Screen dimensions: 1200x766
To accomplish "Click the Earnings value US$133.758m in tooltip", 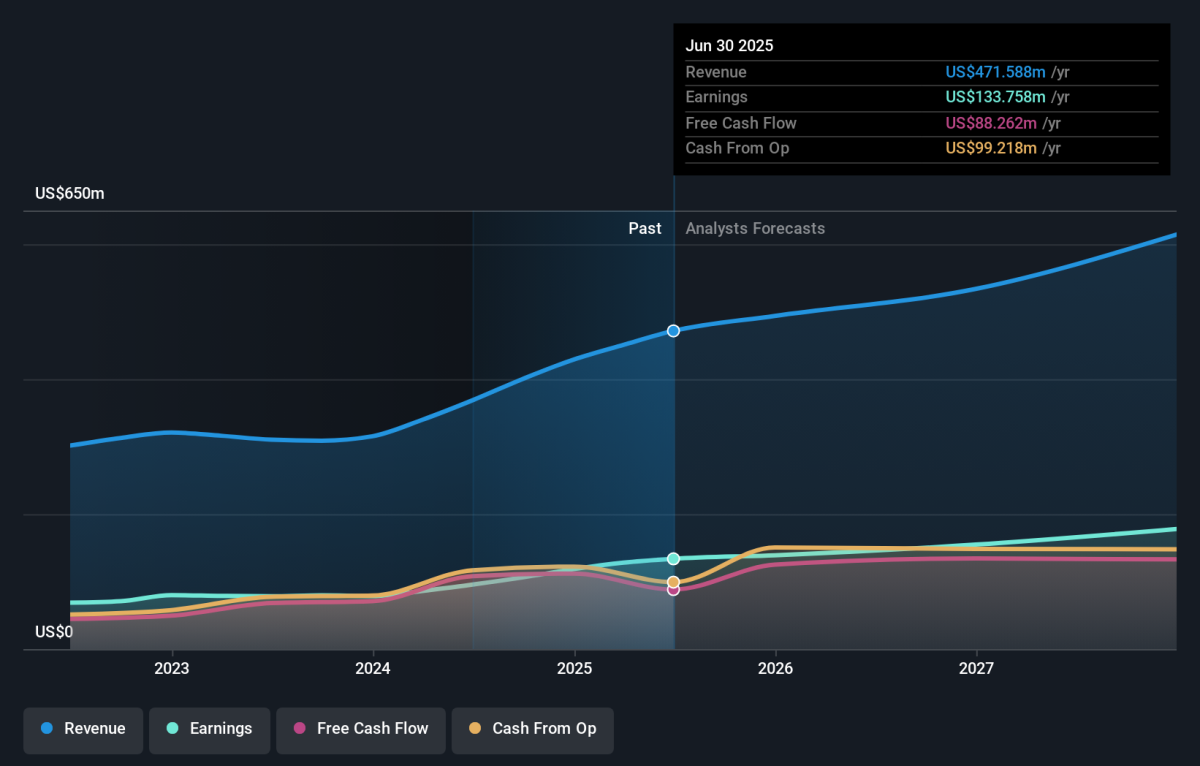I will coord(995,97).
